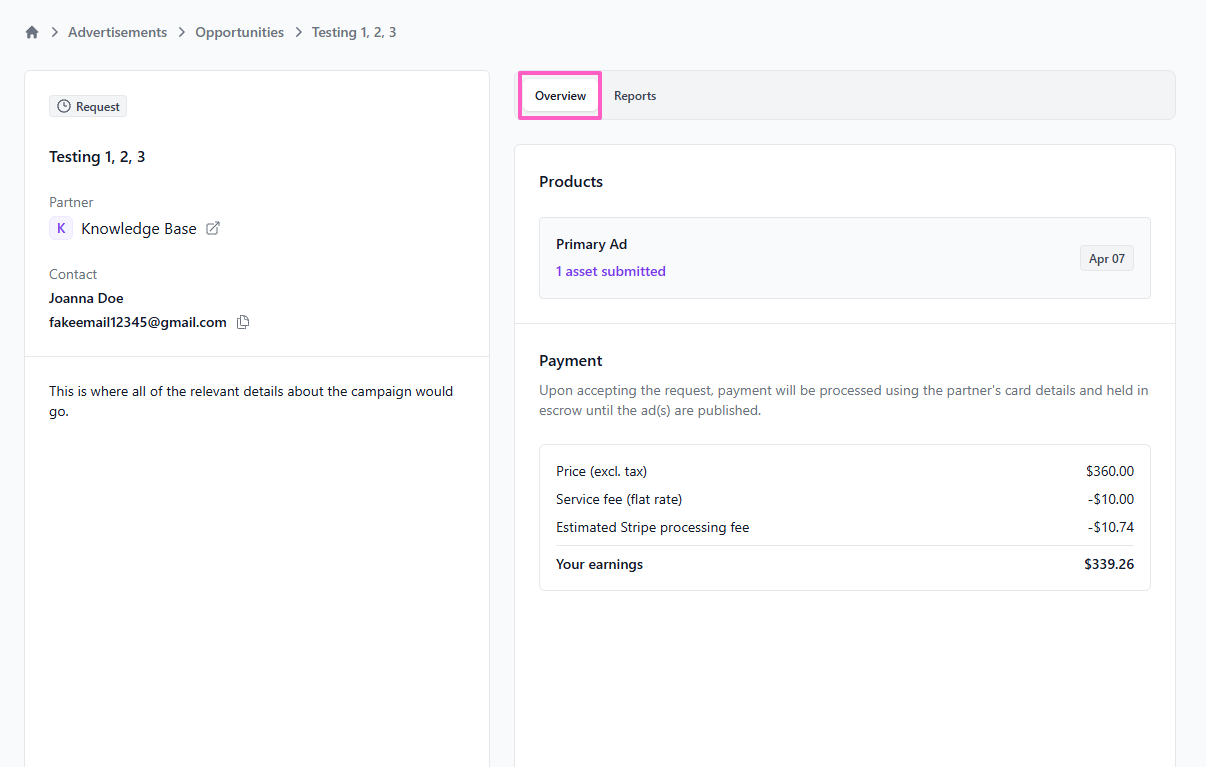Viewport: 1206px width, 767px height.
Task: Click the $339.26 earnings amount
Action: (x=1108, y=564)
